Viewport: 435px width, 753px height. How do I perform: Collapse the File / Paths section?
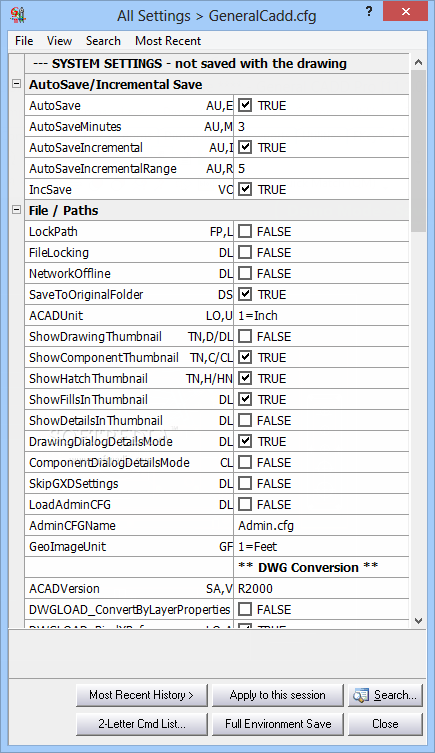16,210
